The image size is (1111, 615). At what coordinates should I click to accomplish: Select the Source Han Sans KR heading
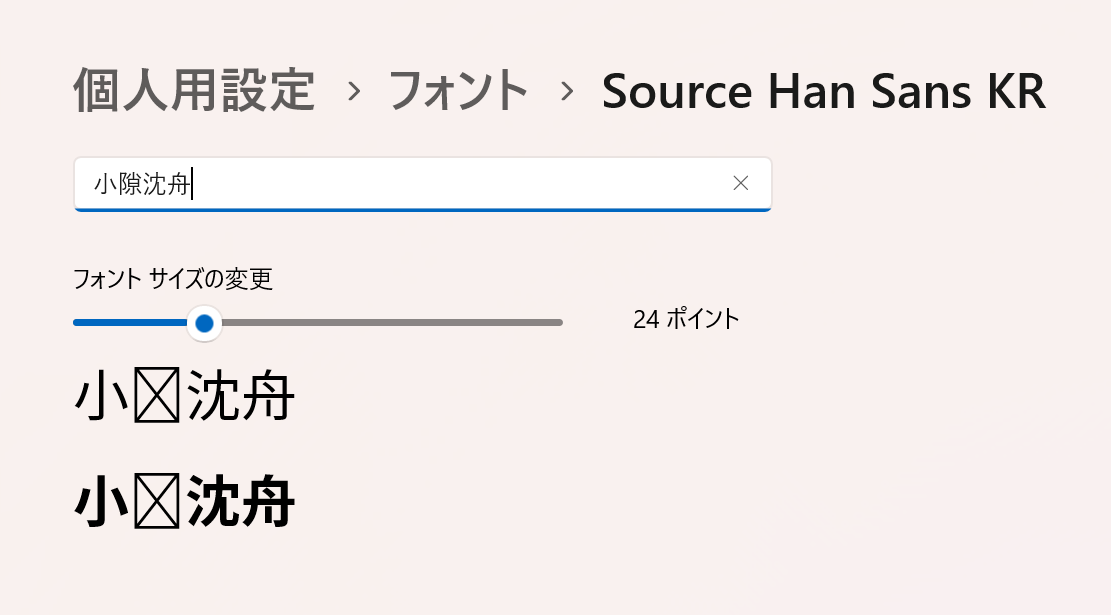(824, 91)
